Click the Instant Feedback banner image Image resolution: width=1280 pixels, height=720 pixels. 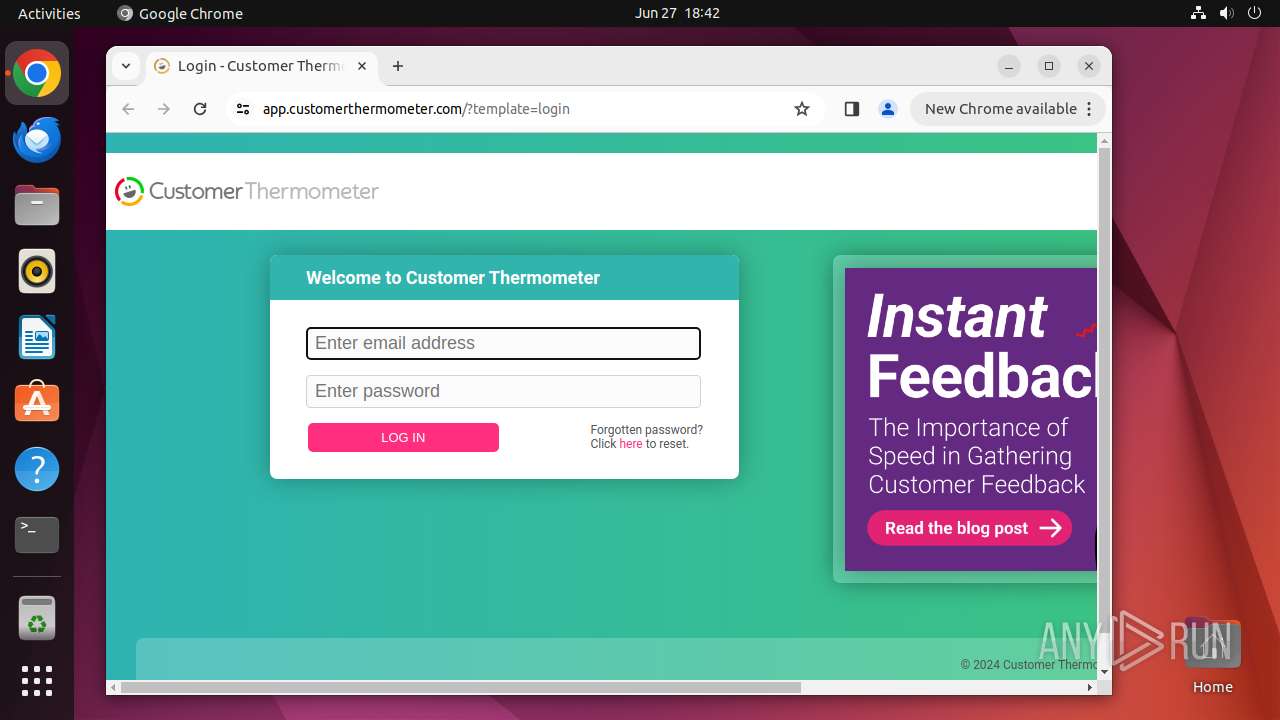(970, 419)
